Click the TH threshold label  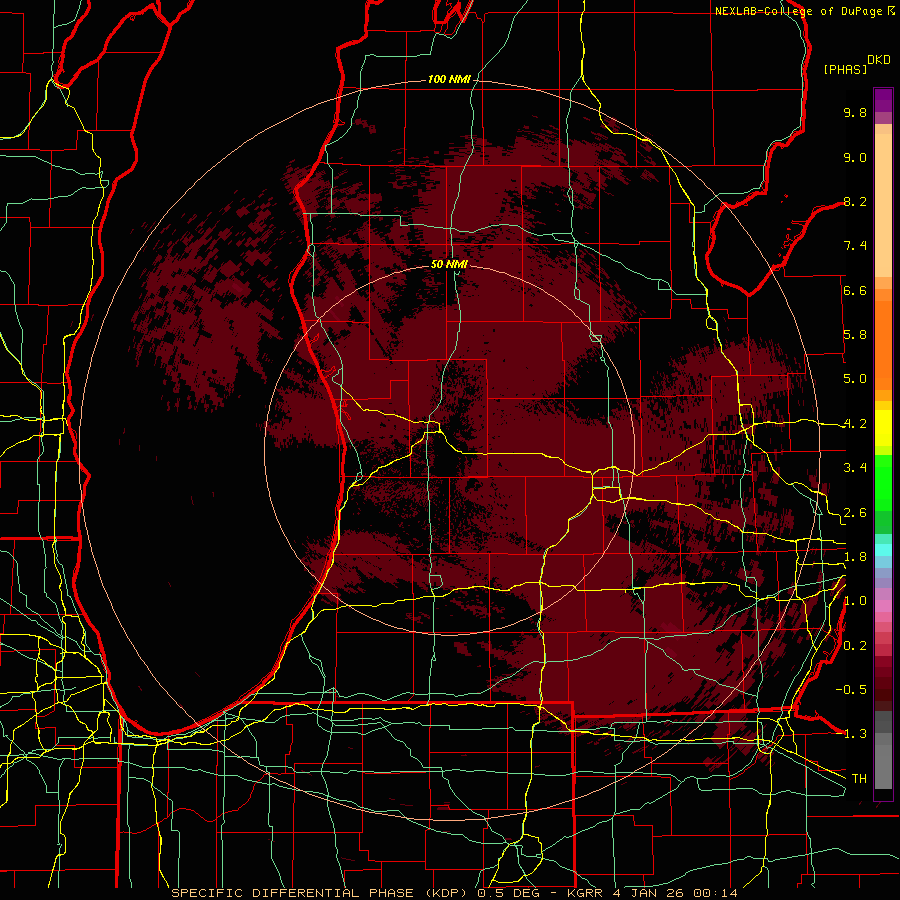(859, 779)
